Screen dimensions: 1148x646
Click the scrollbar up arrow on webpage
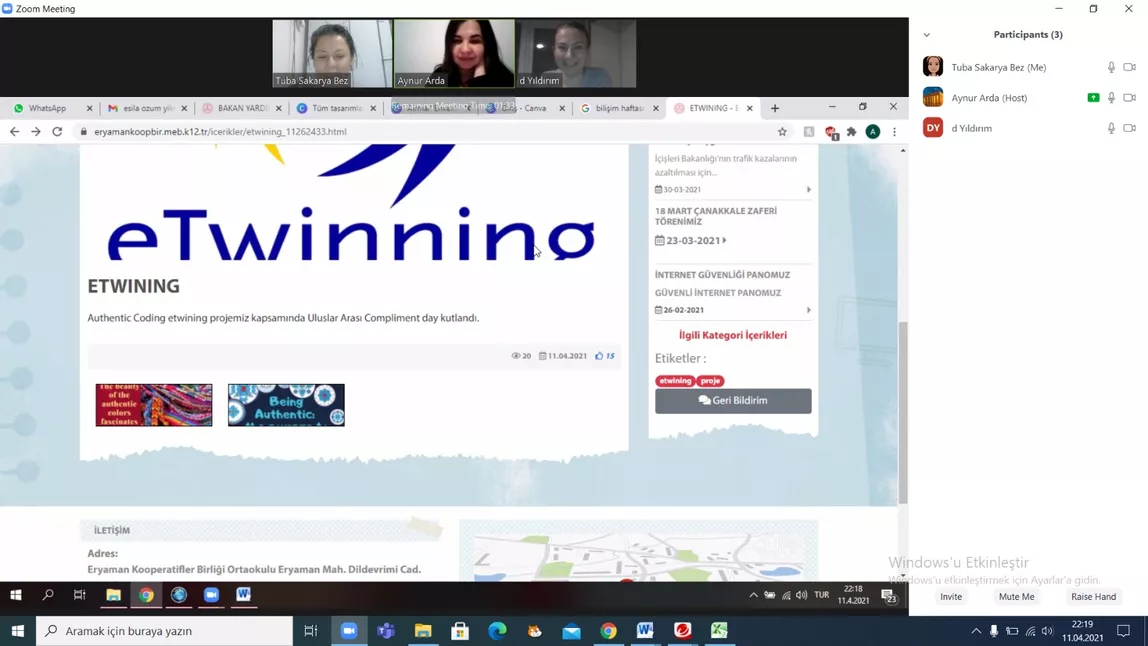pyautogui.click(x=903, y=150)
